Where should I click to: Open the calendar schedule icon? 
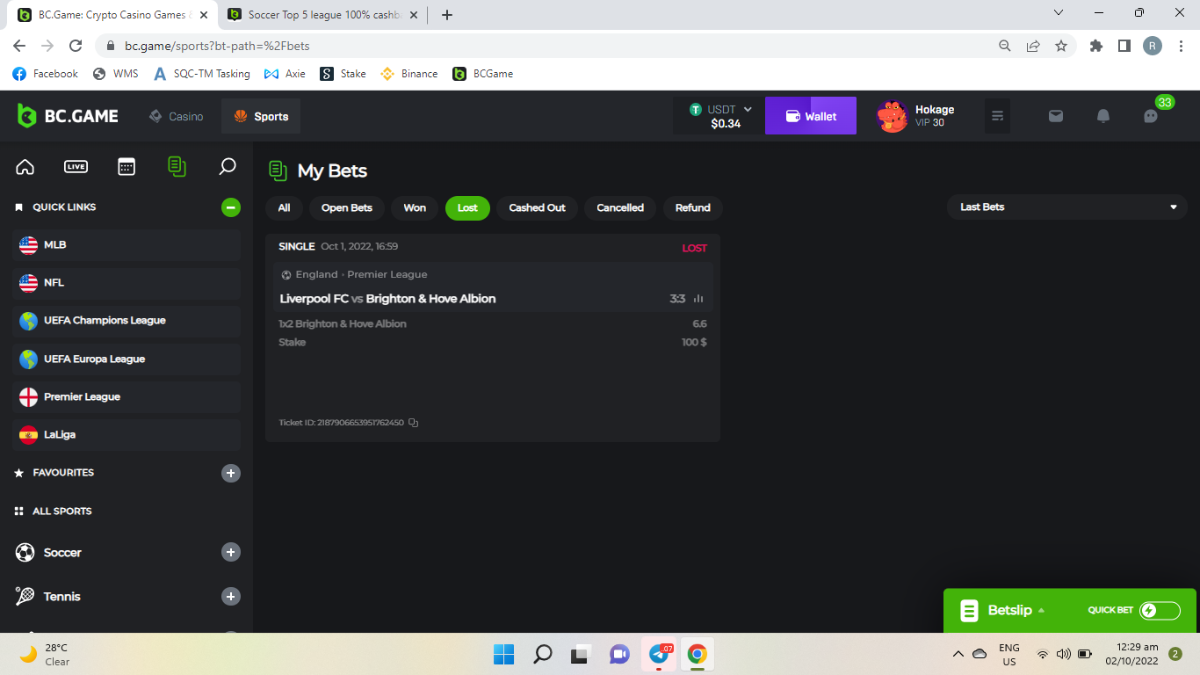[x=126, y=167]
